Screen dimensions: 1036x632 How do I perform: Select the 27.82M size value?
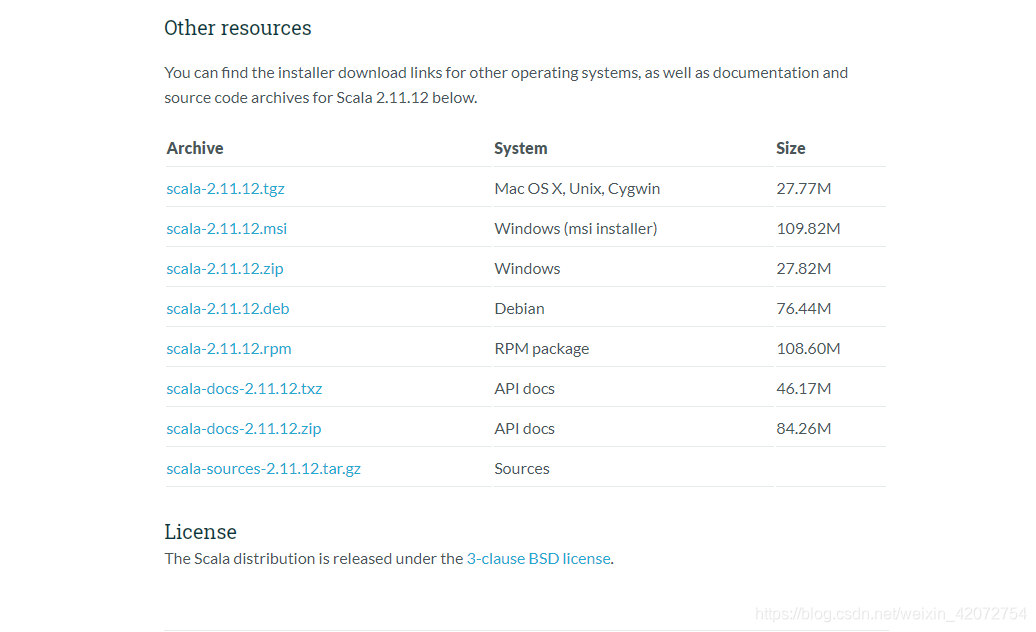tap(803, 269)
